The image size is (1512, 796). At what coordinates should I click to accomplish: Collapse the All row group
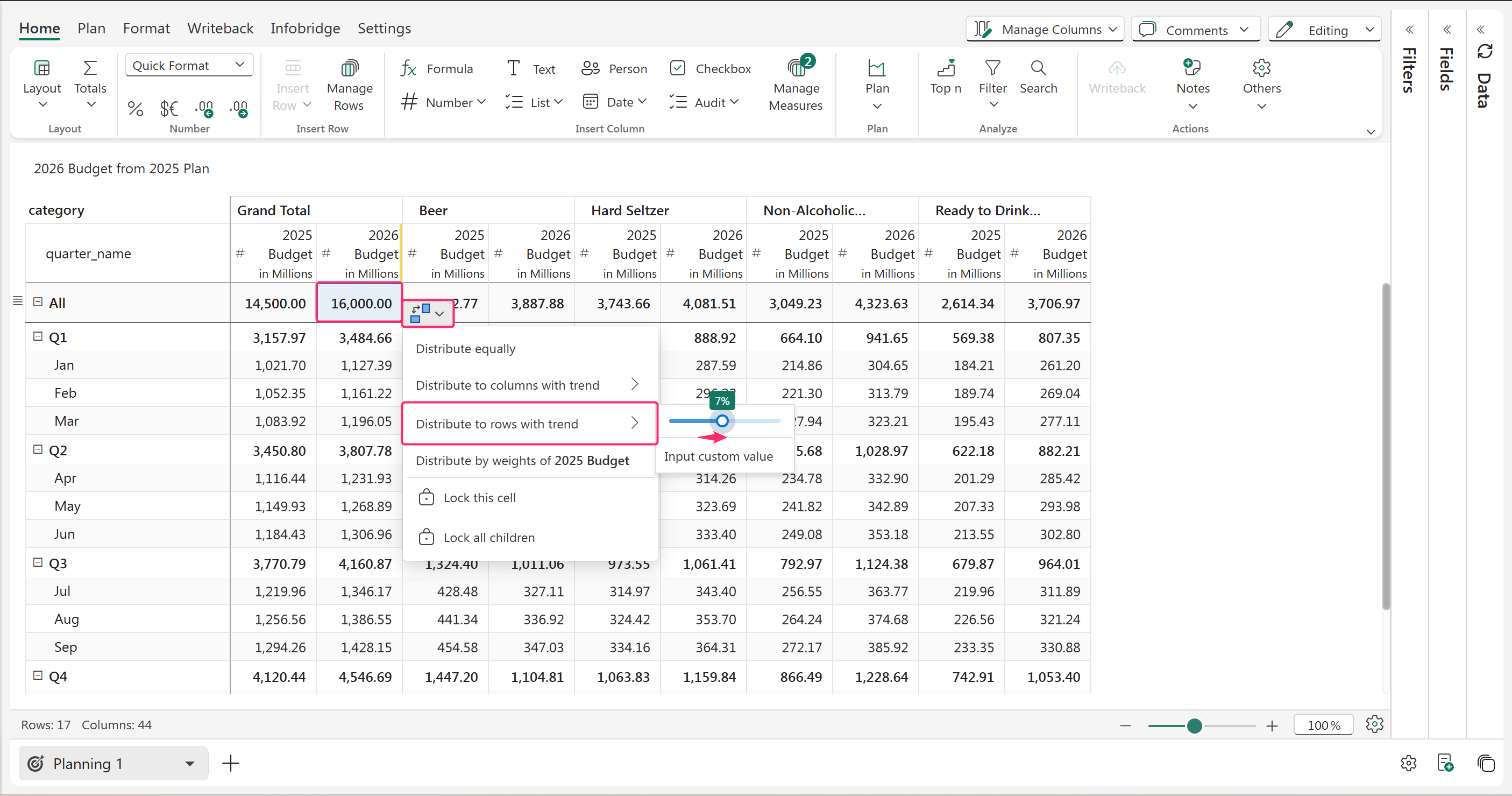tap(38, 302)
